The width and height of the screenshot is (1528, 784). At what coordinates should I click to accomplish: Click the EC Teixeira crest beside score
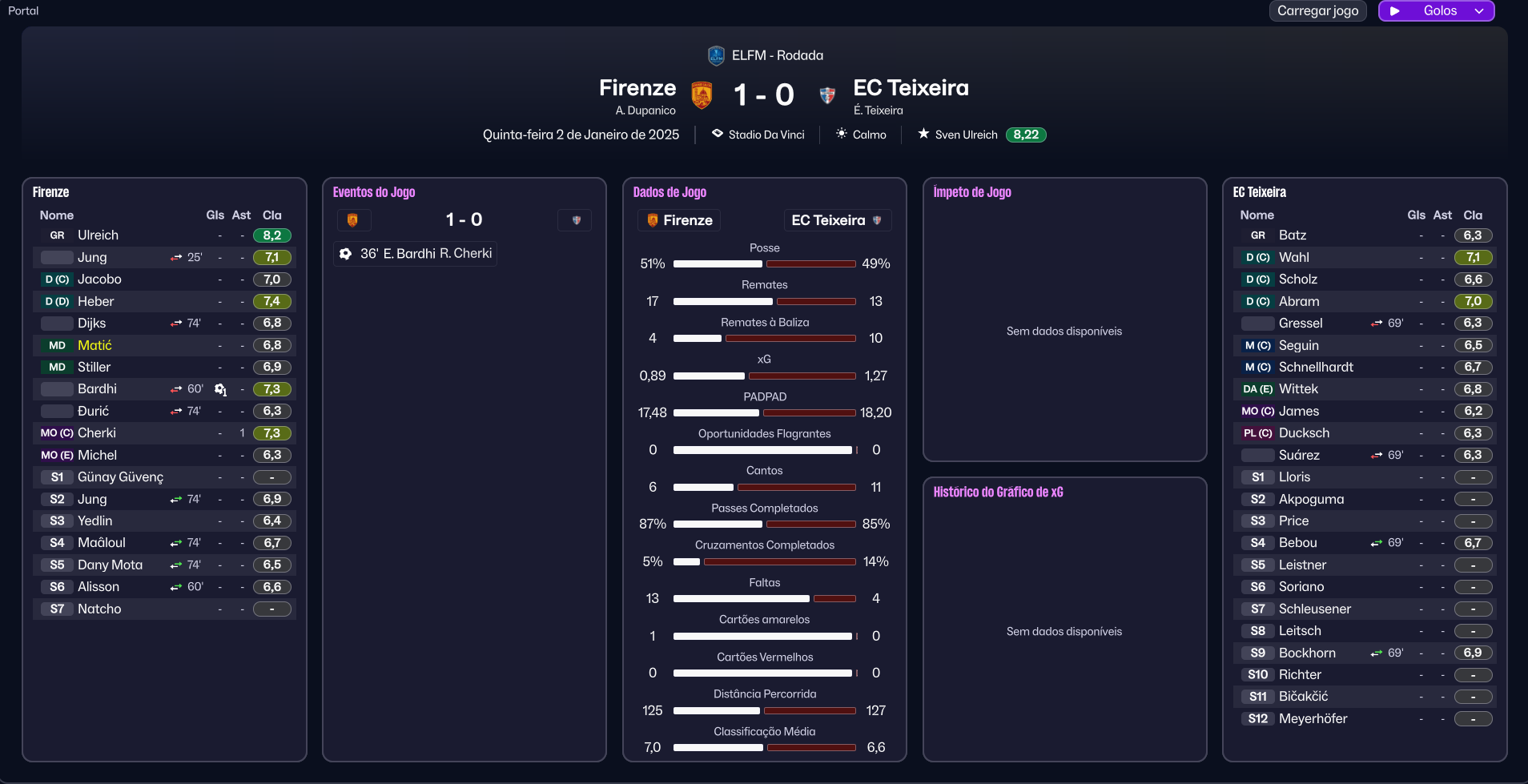[827, 95]
